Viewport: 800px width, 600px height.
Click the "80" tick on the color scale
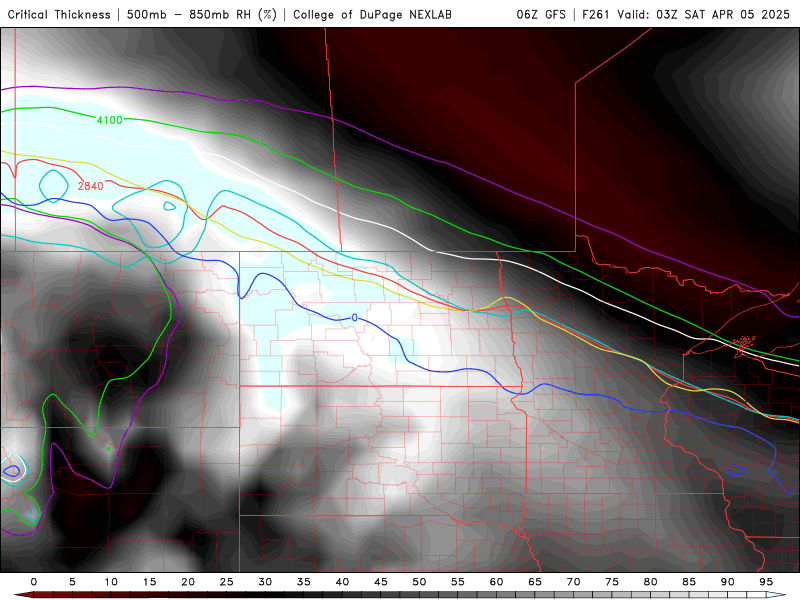(x=651, y=582)
